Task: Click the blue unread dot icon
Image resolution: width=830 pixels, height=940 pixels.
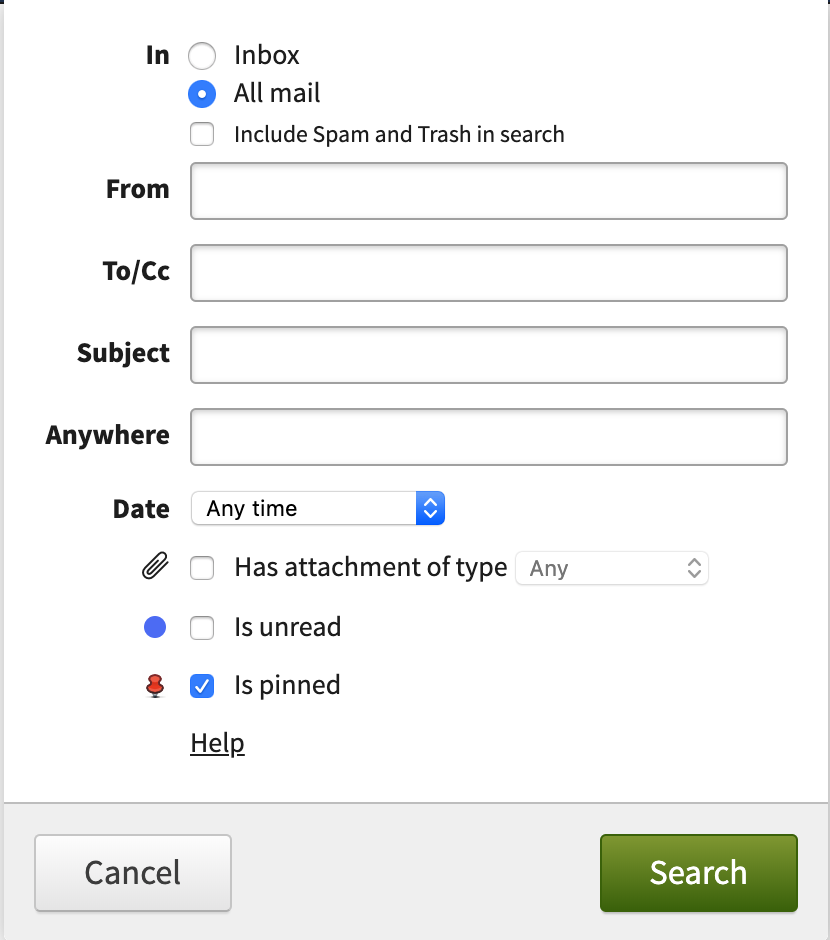Action: (x=154, y=628)
